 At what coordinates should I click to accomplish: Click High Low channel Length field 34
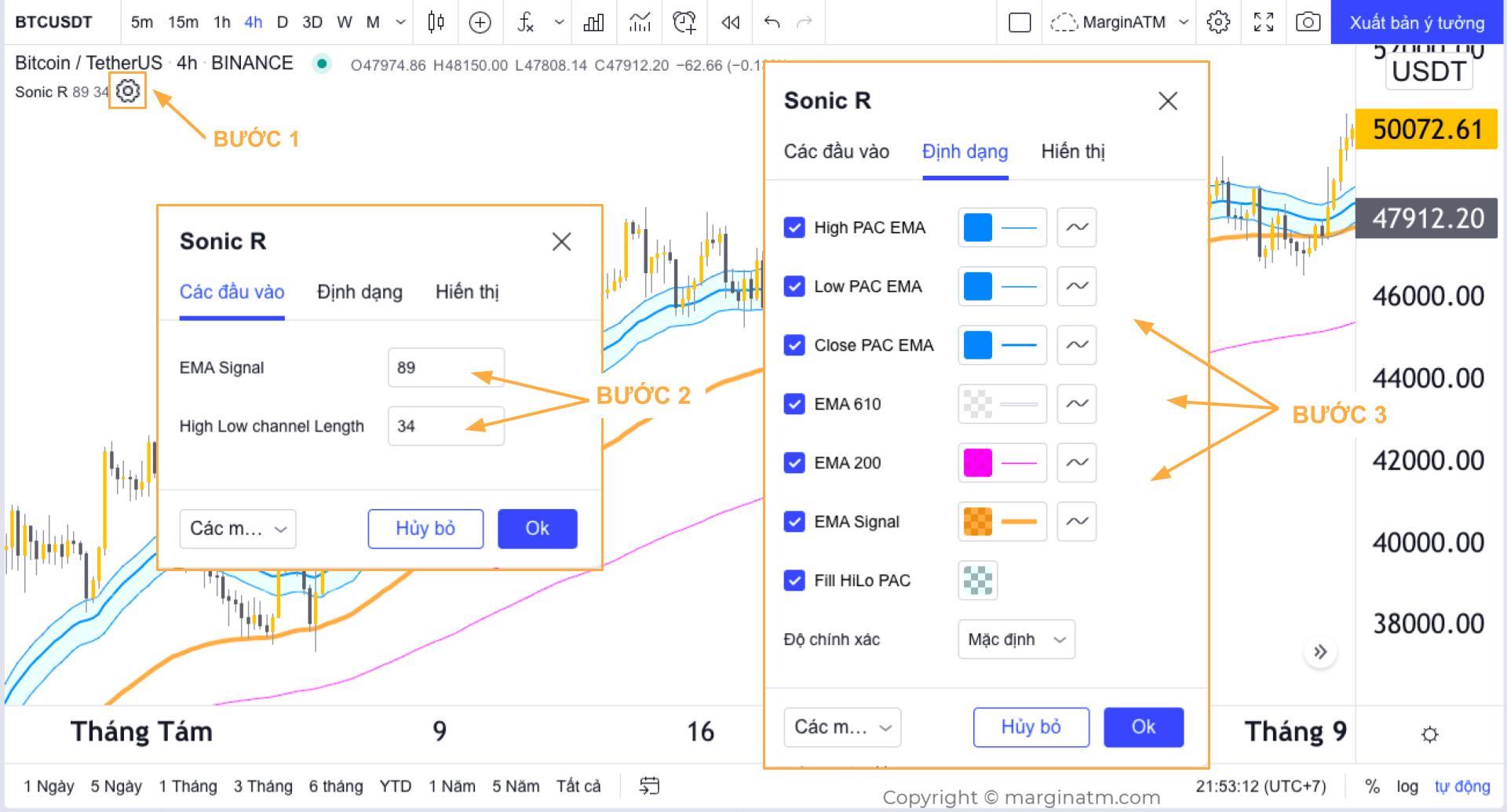point(446,426)
